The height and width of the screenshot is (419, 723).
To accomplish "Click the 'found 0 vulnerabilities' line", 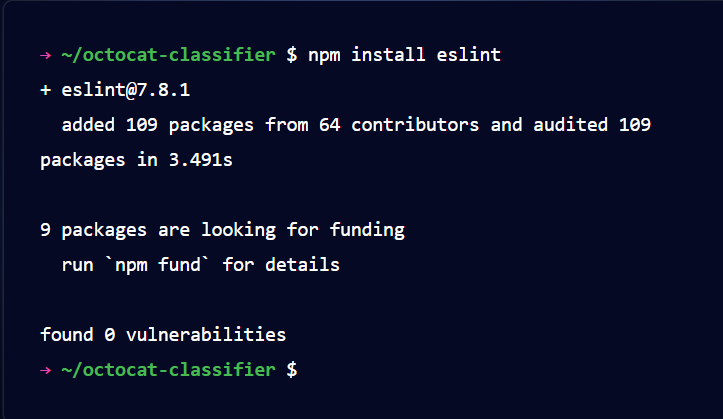I will (163, 335).
